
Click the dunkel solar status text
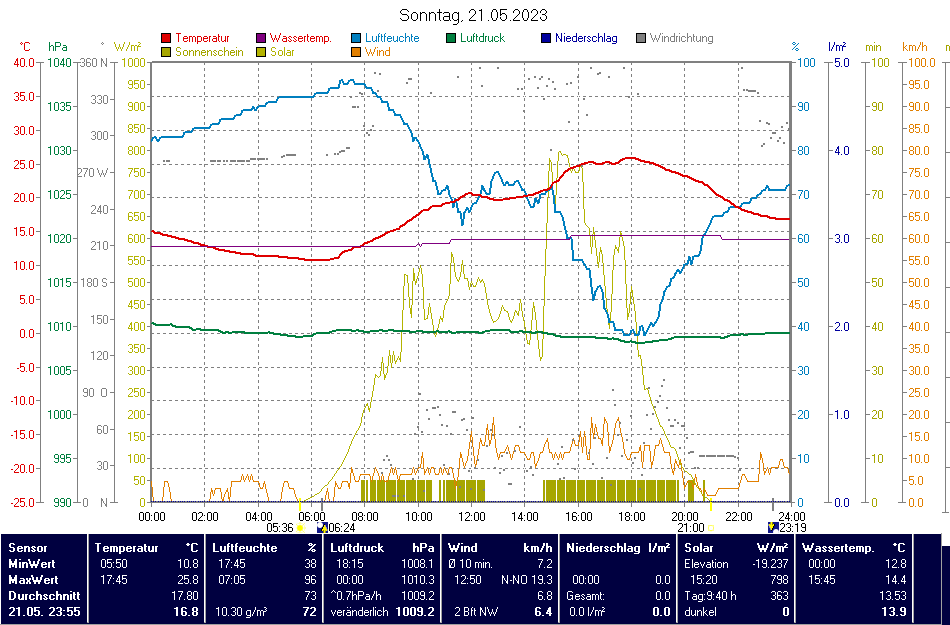[700, 612]
